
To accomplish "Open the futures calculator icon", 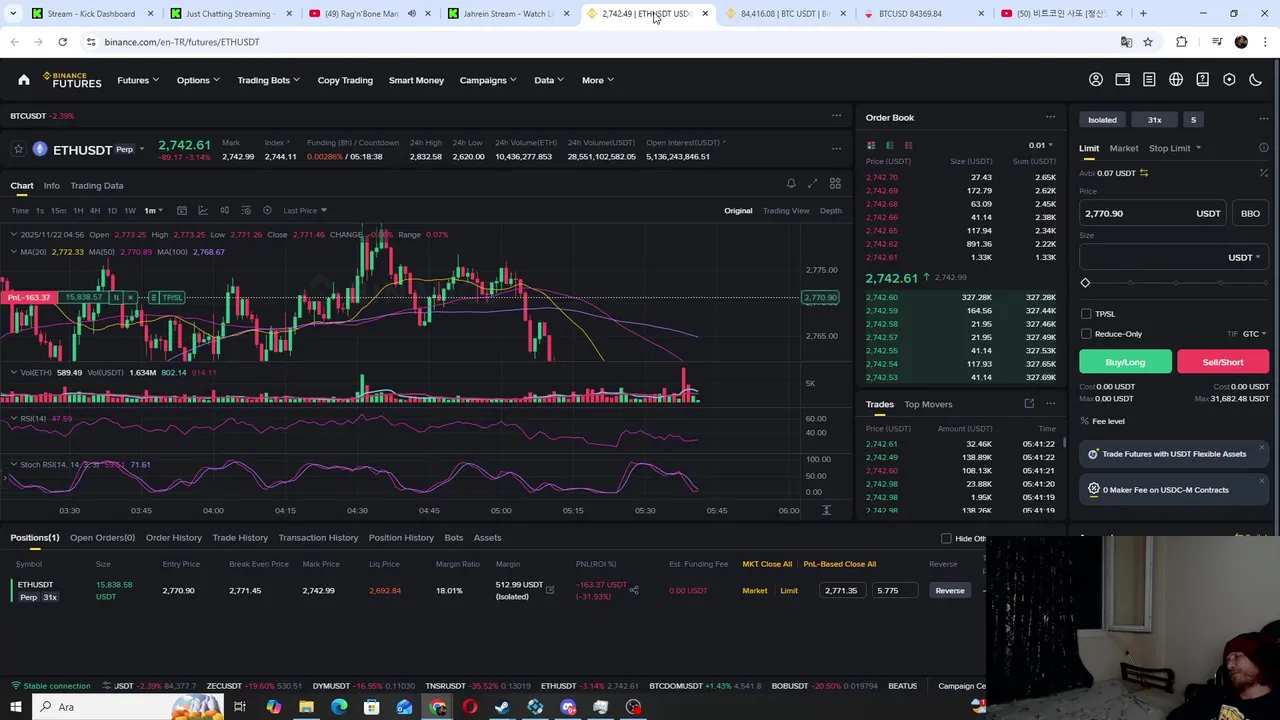I will click(x=1264, y=173).
